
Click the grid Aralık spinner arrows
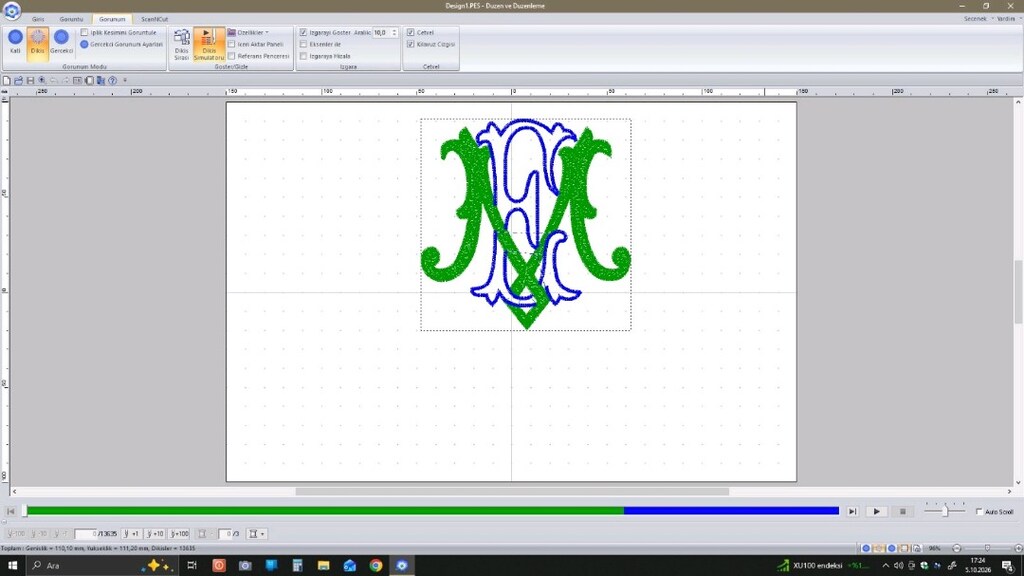coord(394,32)
